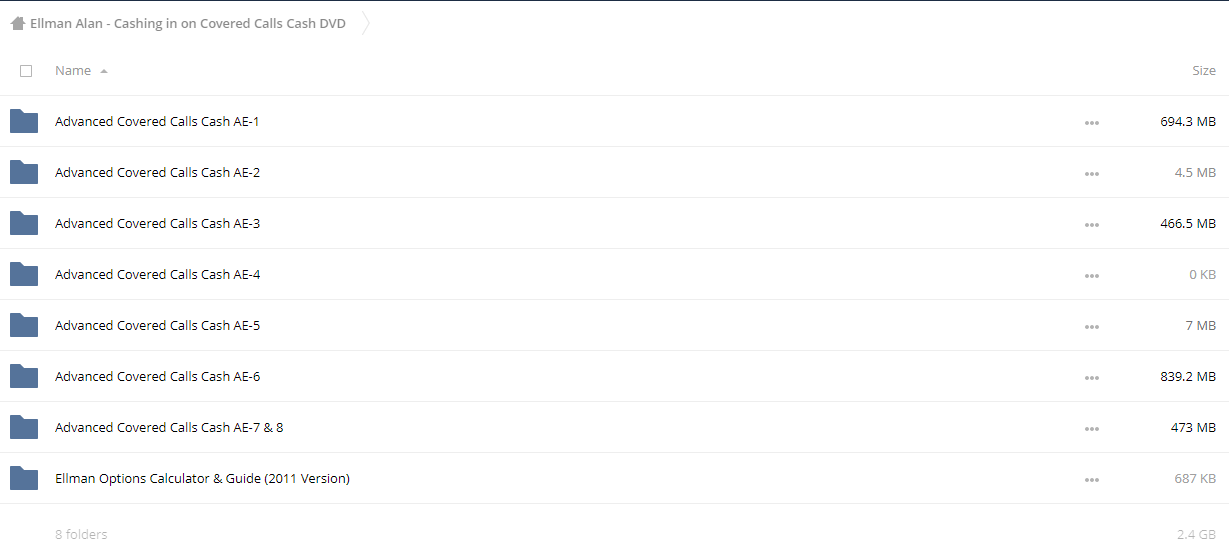Click the home icon in the breadcrumb
This screenshot has width=1229, height=560.
[x=17, y=24]
